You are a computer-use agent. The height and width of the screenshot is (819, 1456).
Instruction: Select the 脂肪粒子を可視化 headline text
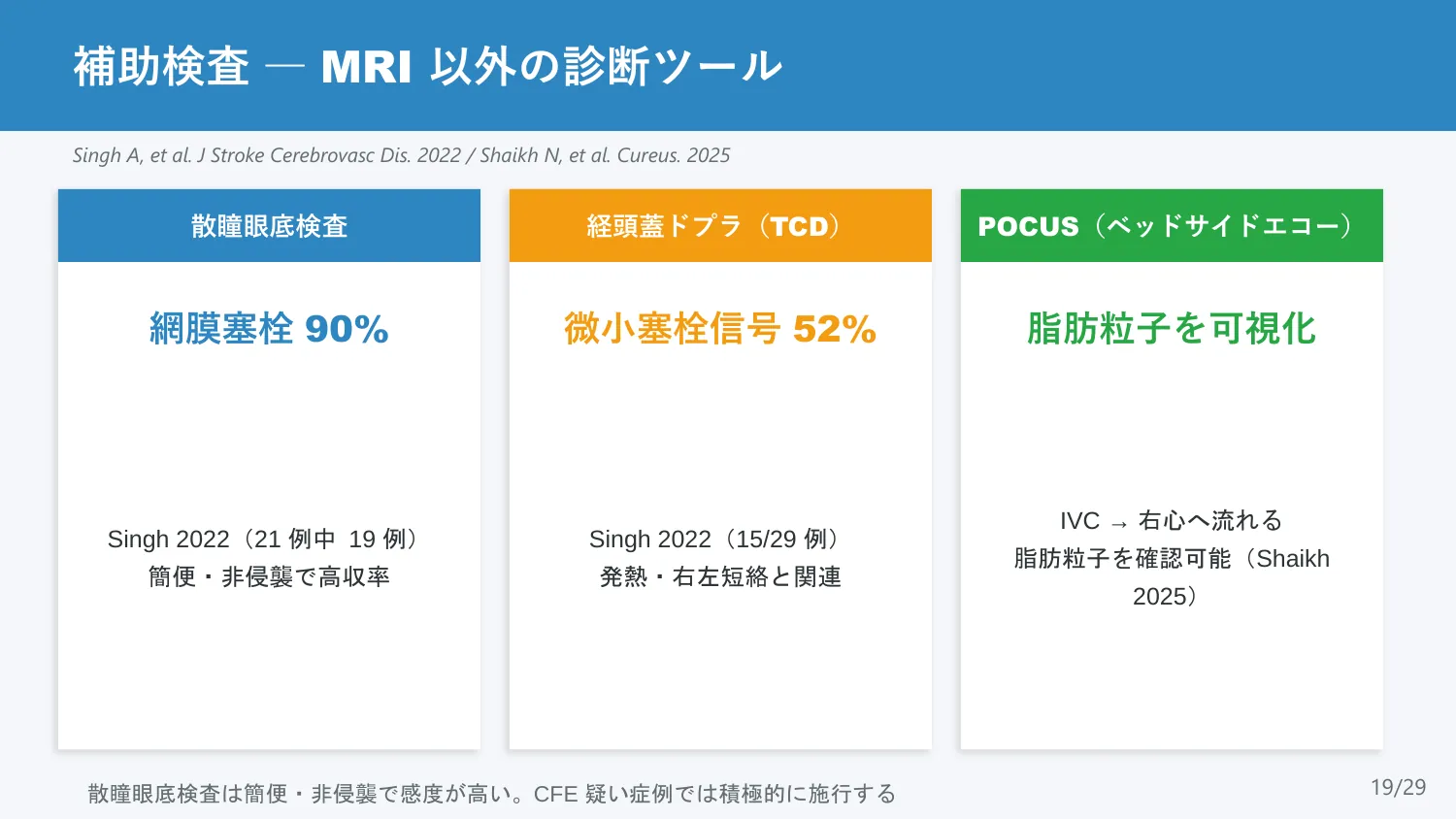click(x=1172, y=329)
